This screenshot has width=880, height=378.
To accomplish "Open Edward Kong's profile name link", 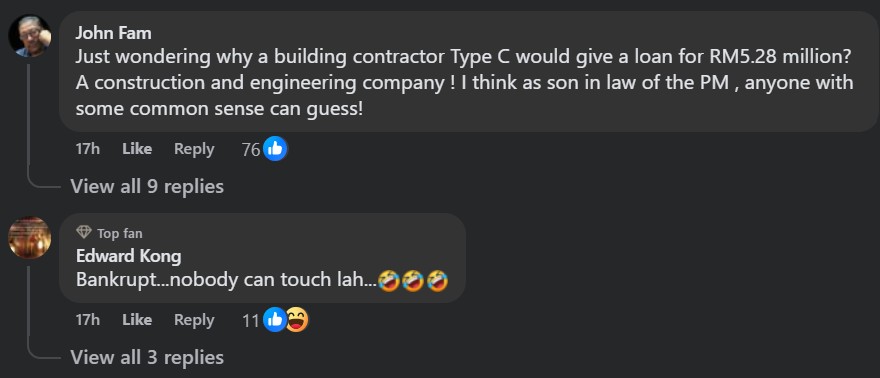I will (129, 256).
